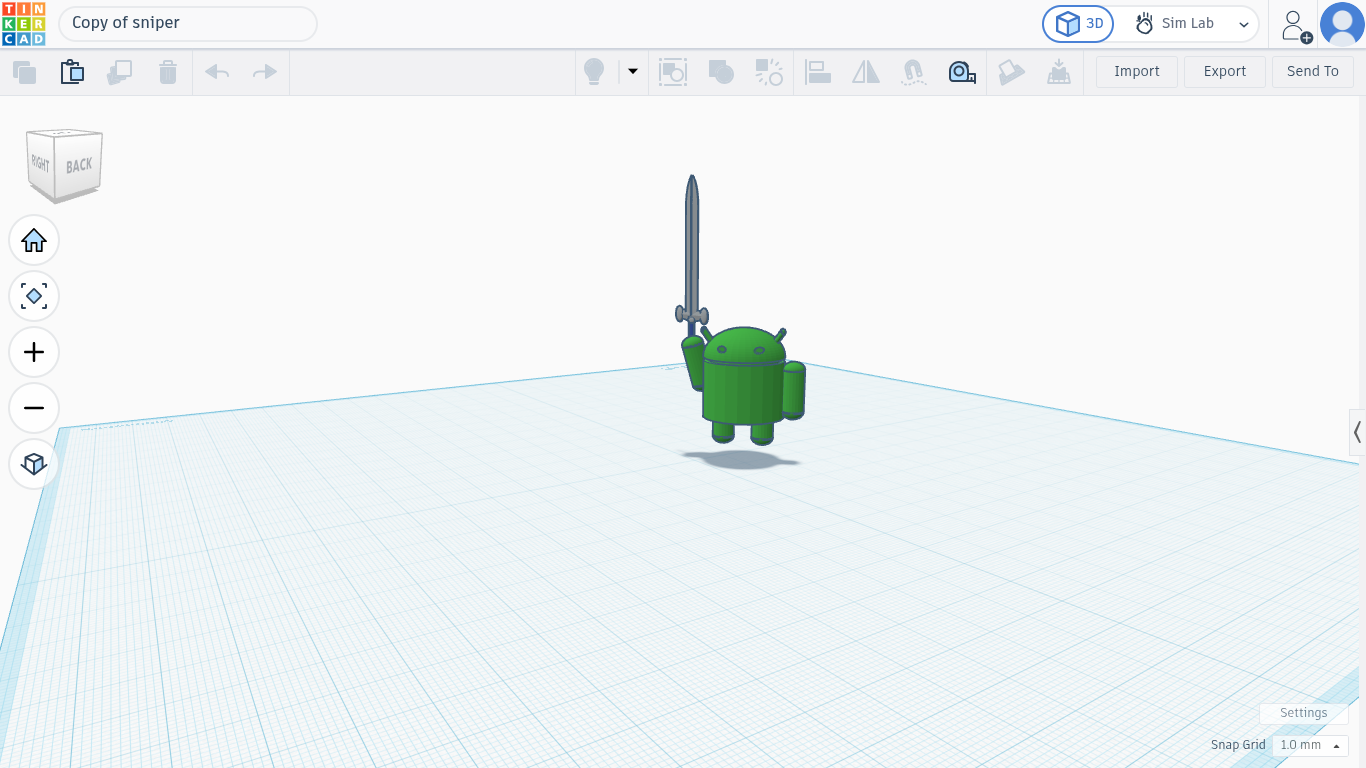Switch to Sim Lab mode
The width and height of the screenshot is (1366, 768).
[1175, 24]
